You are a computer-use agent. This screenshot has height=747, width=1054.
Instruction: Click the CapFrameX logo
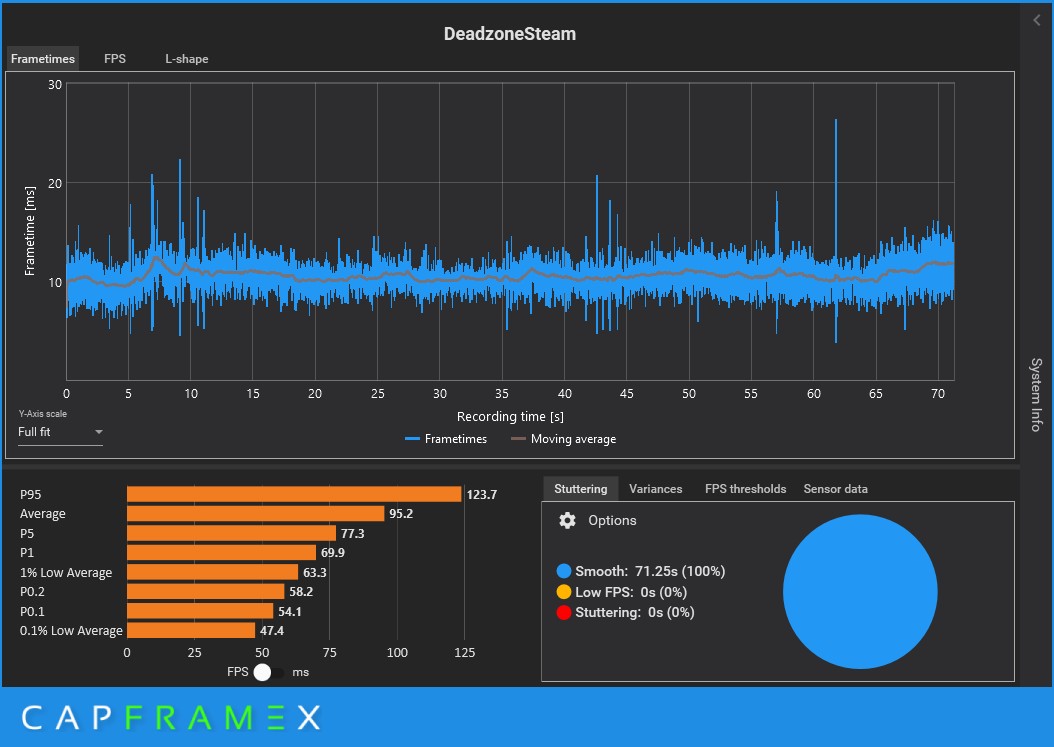171,717
